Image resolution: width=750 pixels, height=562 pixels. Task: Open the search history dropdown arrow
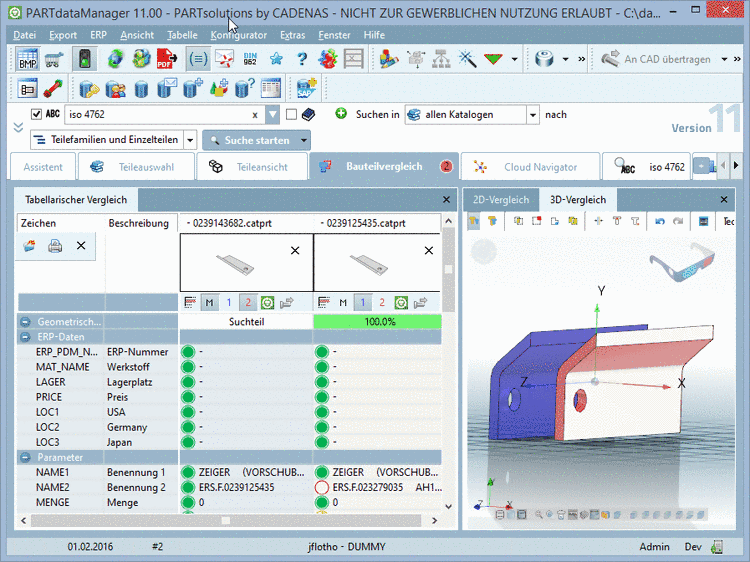point(272,114)
